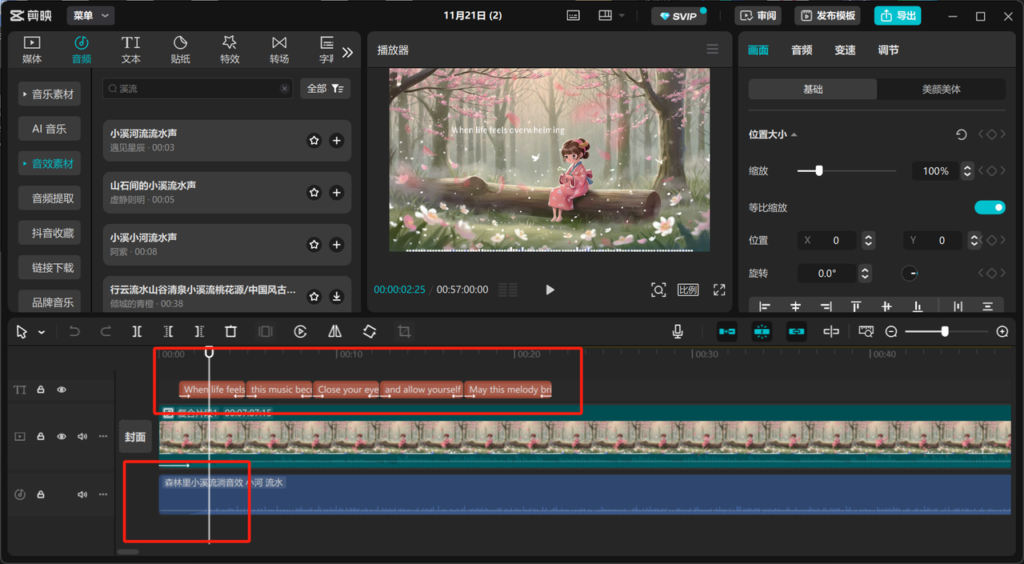The height and width of the screenshot is (564, 1024).
Task: Expand the 音乐素材 category
Action: (x=50, y=94)
